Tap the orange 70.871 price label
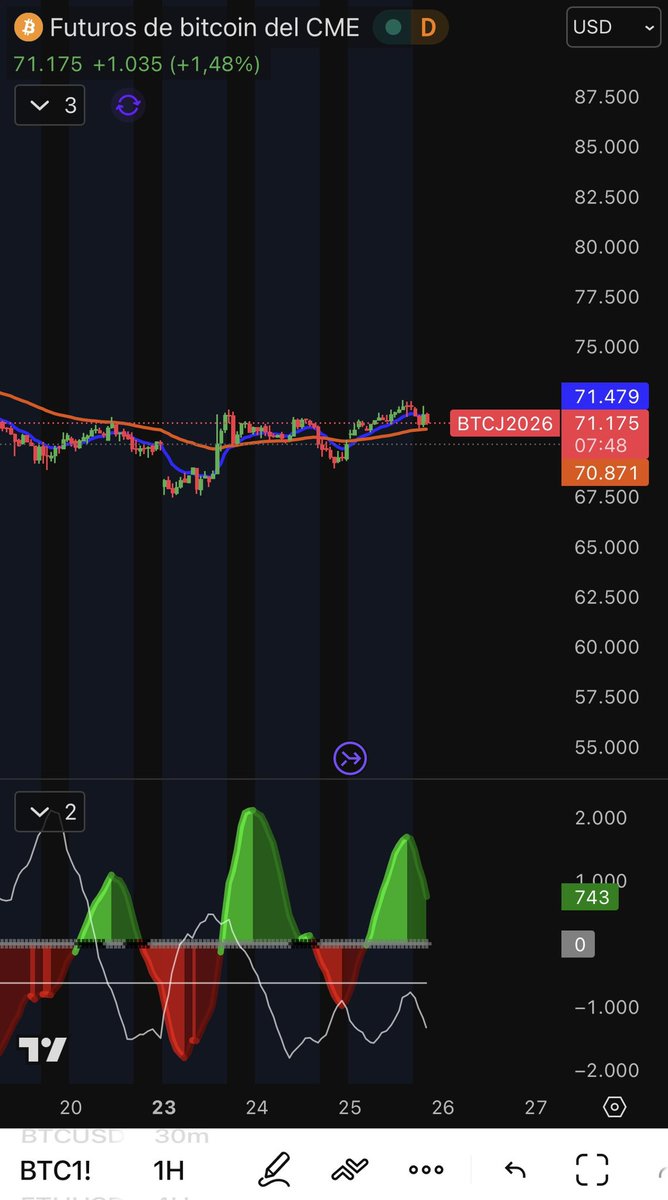 point(605,472)
